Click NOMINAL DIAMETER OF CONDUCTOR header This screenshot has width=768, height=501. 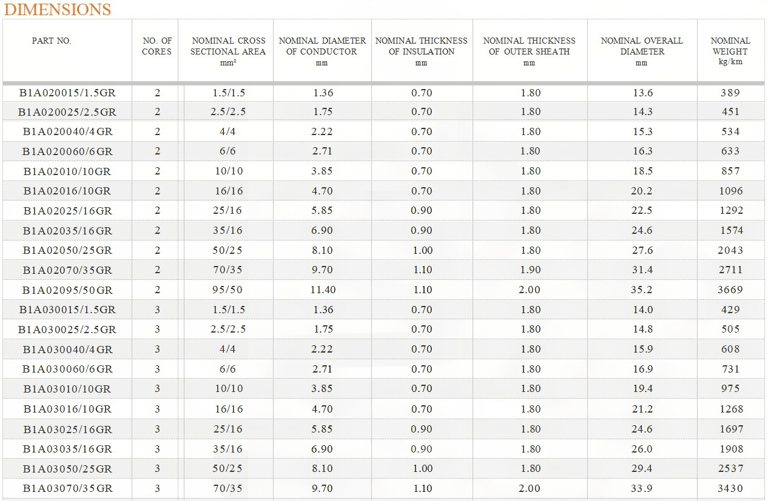(x=322, y=51)
